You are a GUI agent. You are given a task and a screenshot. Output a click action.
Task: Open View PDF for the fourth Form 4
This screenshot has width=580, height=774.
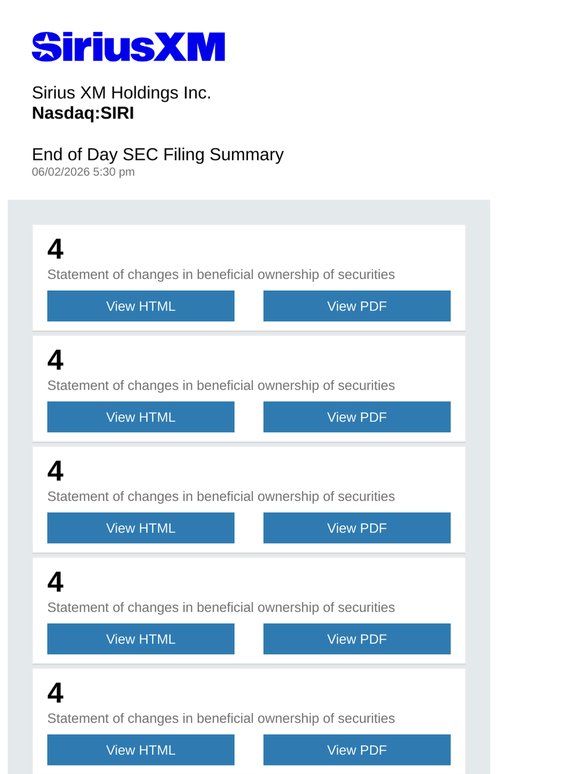357,639
